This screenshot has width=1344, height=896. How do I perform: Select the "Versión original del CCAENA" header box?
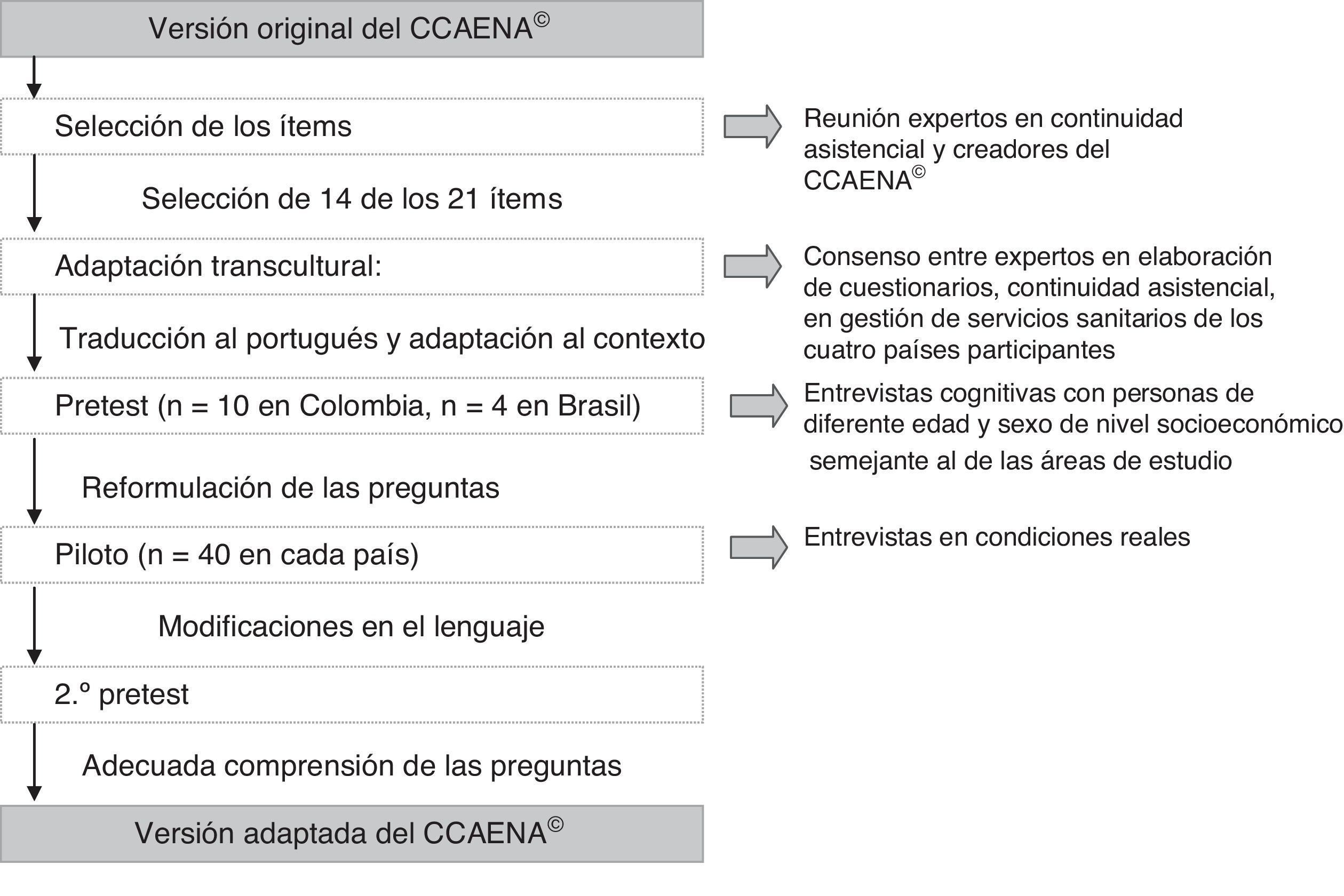(x=352, y=29)
